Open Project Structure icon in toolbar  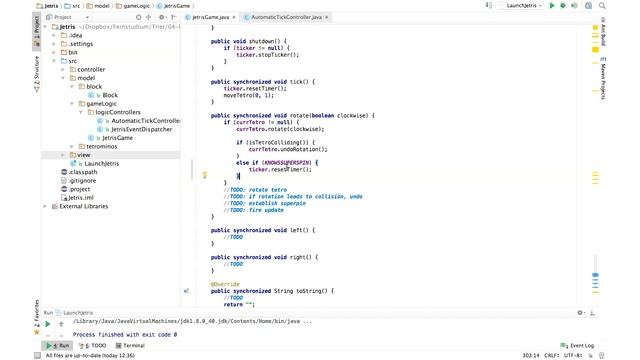coord(588,6)
